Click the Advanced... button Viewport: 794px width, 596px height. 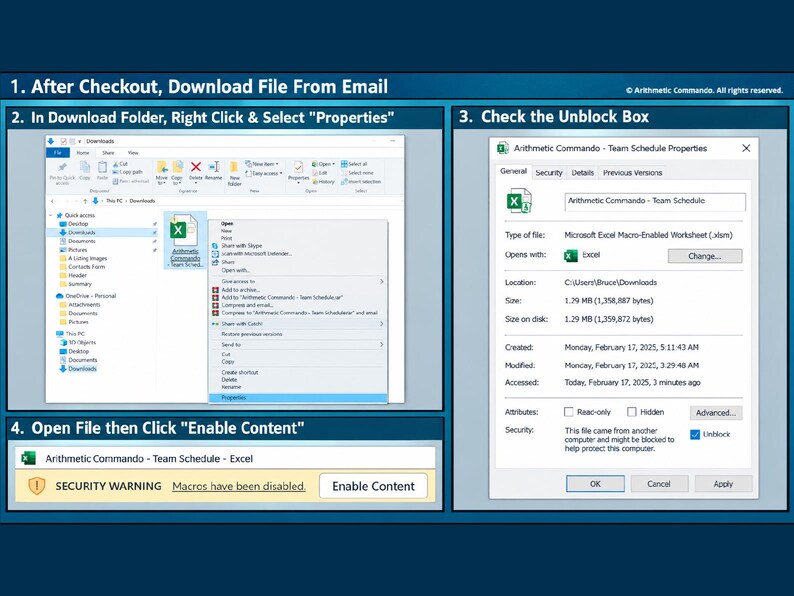[716, 413]
